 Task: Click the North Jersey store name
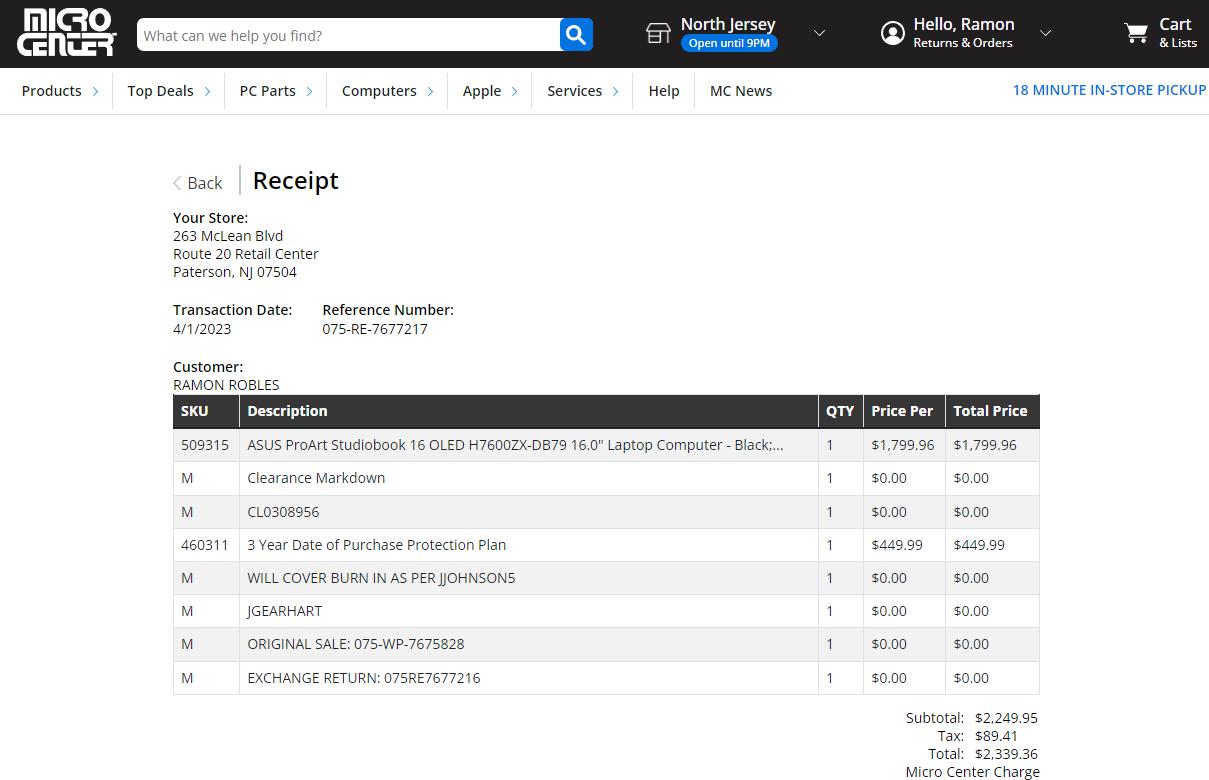728,24
